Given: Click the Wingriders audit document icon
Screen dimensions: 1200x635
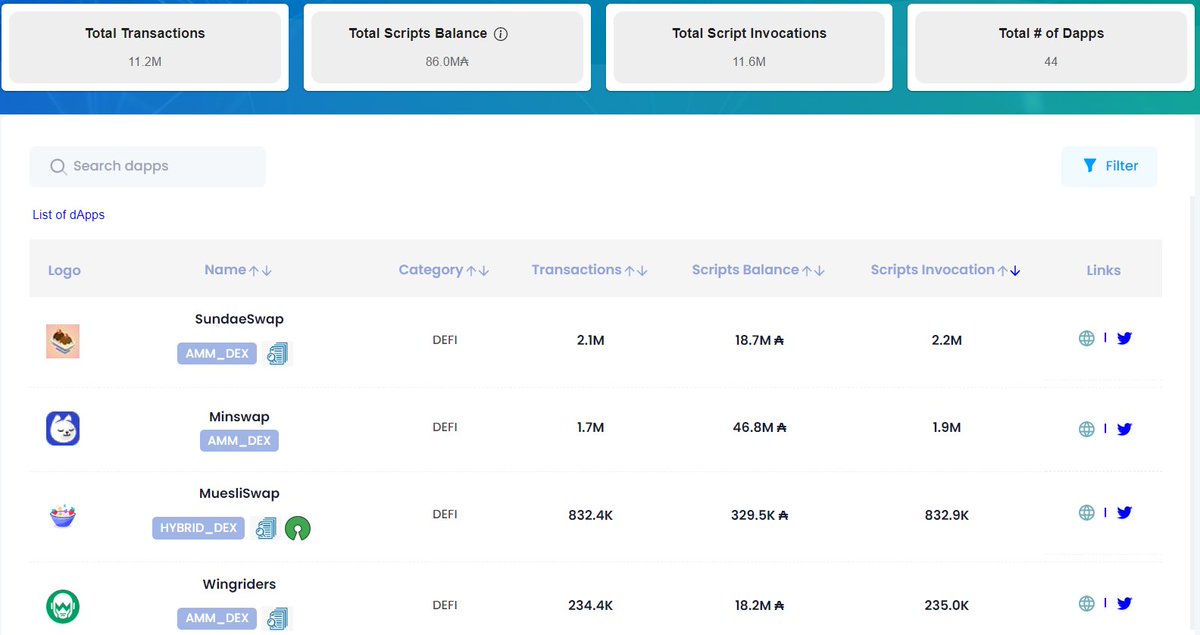Looking at the screenshot, I should [277, 619].
